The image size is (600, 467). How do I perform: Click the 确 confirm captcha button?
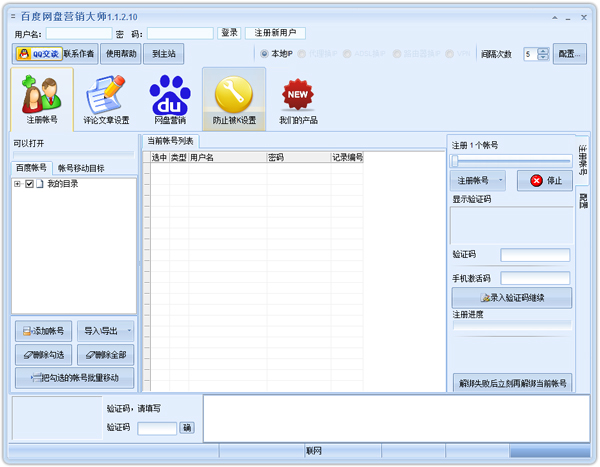pyautogui.click(x=187, y=427)
